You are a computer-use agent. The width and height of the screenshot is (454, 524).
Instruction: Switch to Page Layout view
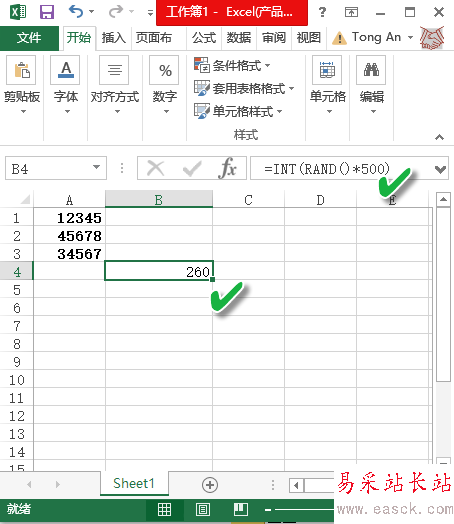203,509
